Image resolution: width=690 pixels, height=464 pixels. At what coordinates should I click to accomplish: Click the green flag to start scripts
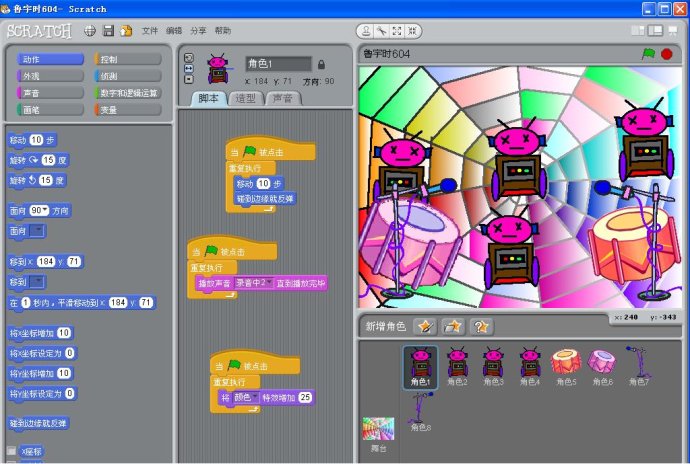coord(648,53)
